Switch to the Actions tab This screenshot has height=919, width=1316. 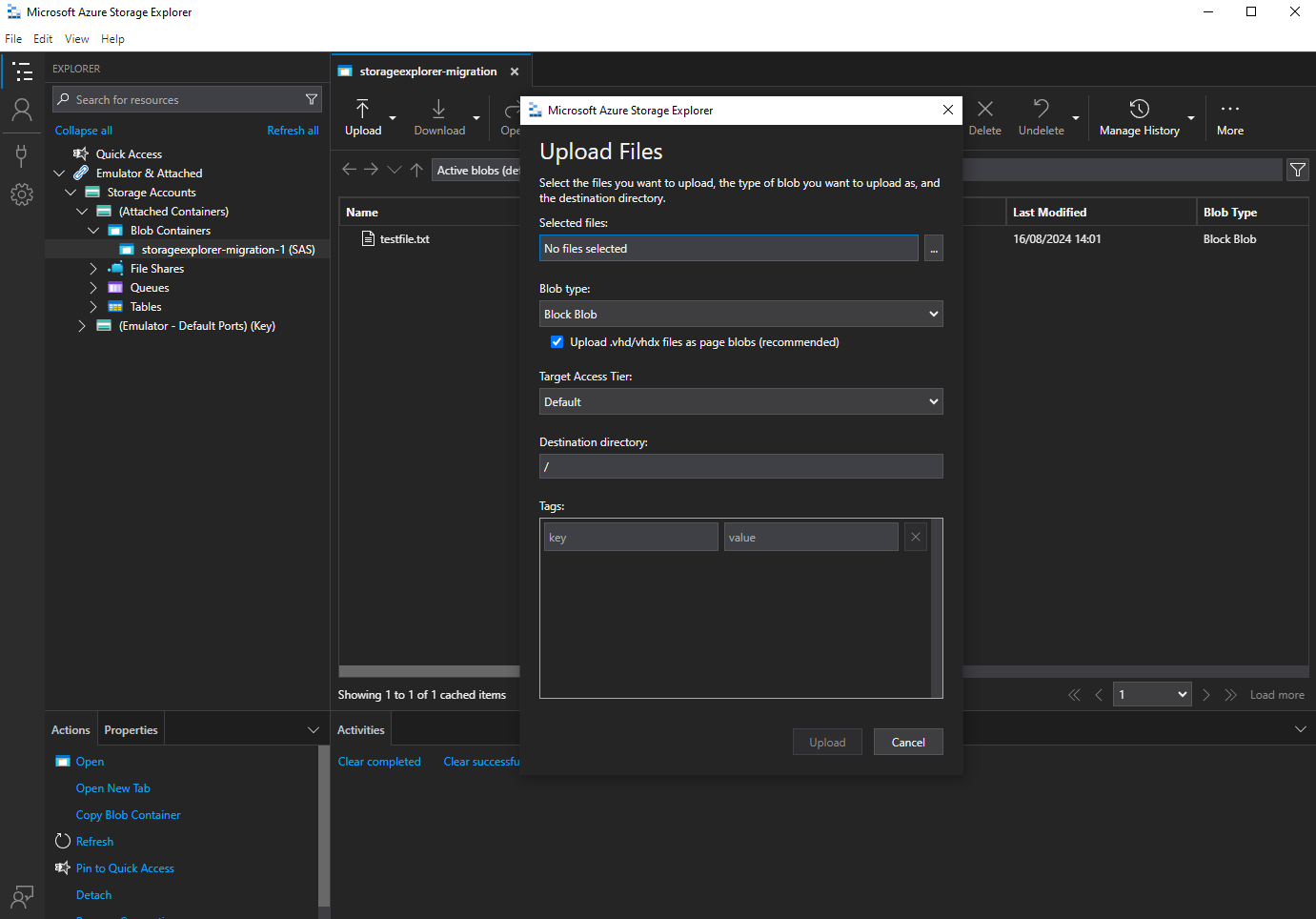tap(71, 730)
